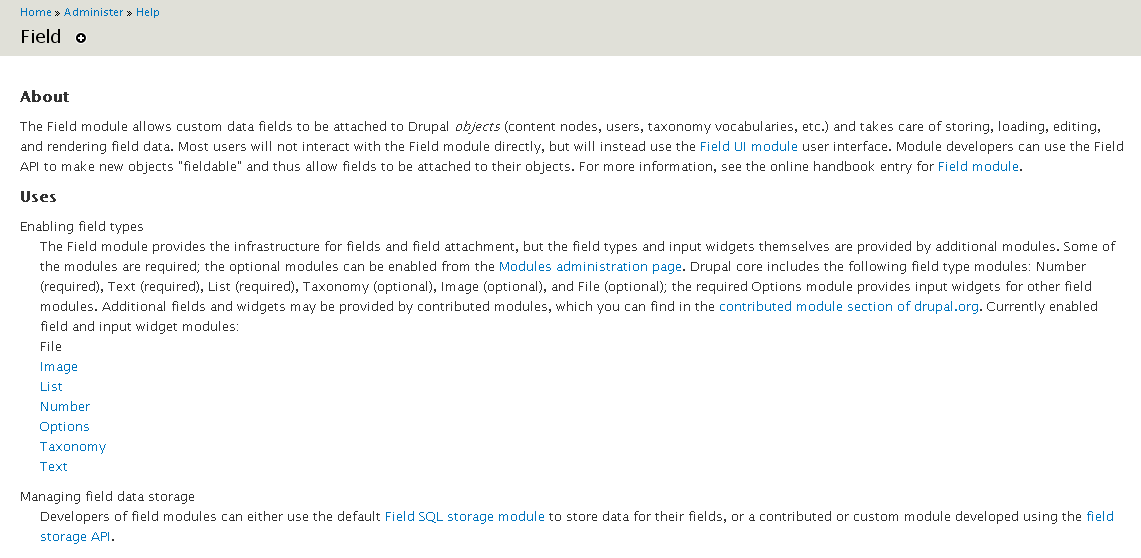1141x558 pixels.
Task: Open the Field UI module link
Action: pos(748,147)
